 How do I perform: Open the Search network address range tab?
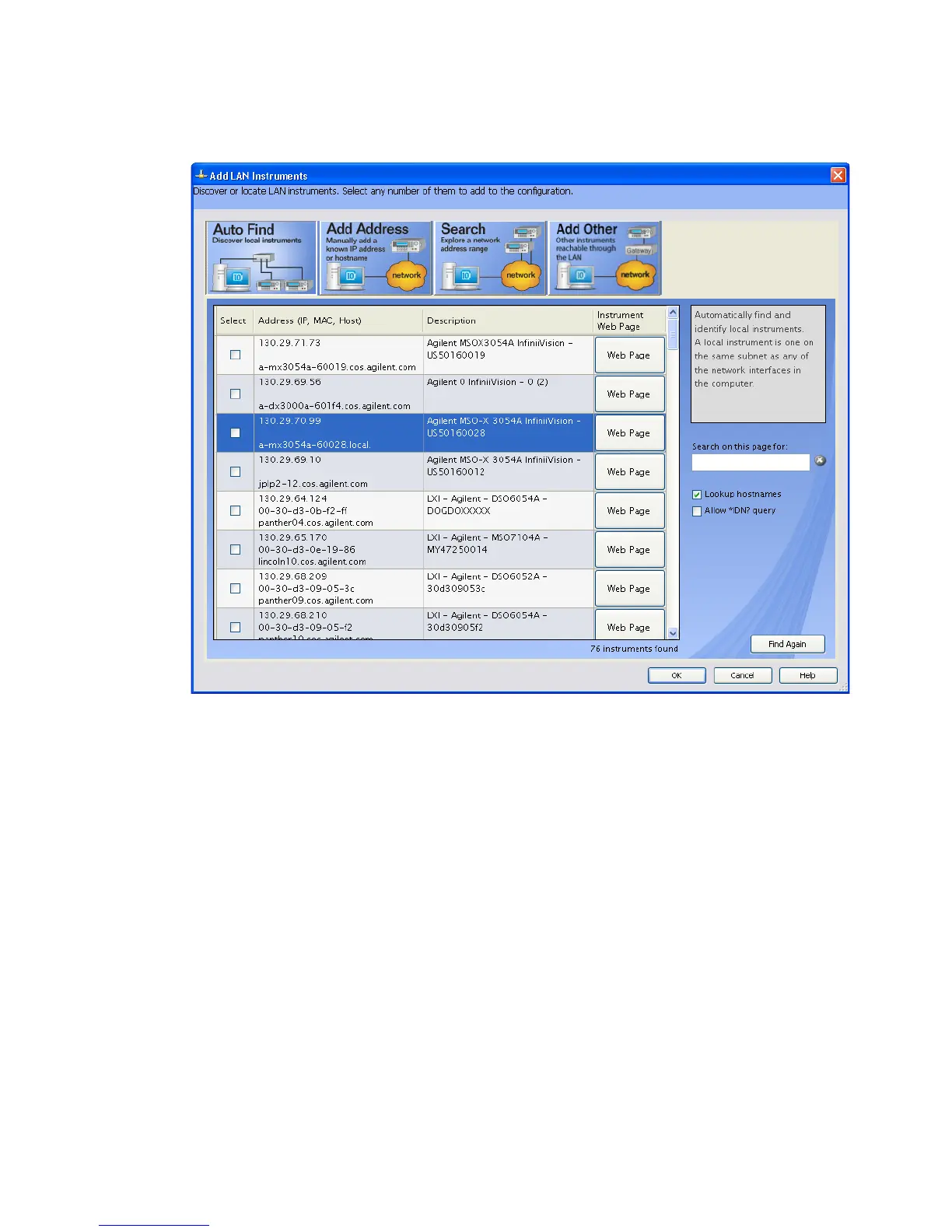[490, 257]
